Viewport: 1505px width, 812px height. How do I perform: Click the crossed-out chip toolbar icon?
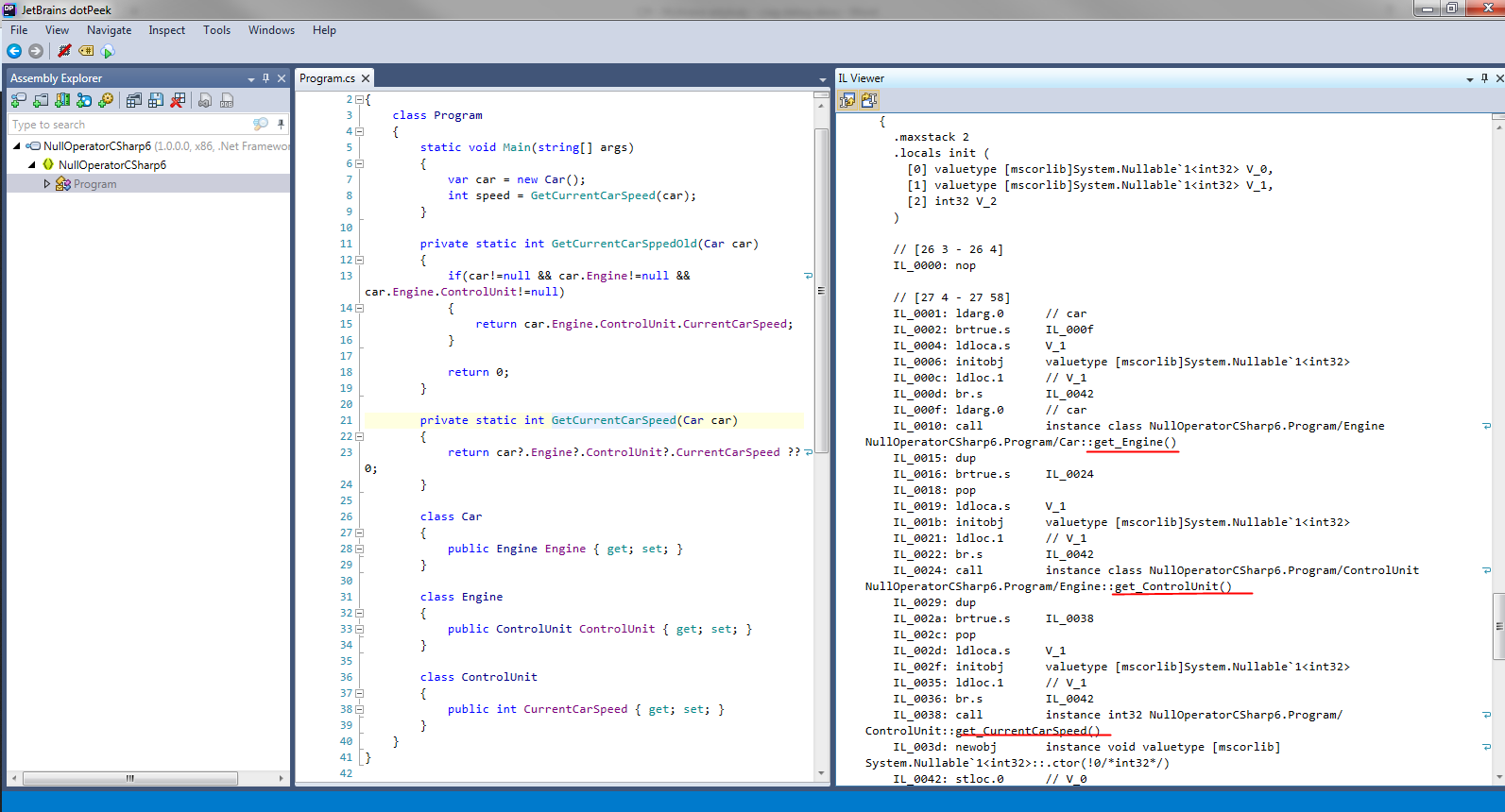coord(64,51)
